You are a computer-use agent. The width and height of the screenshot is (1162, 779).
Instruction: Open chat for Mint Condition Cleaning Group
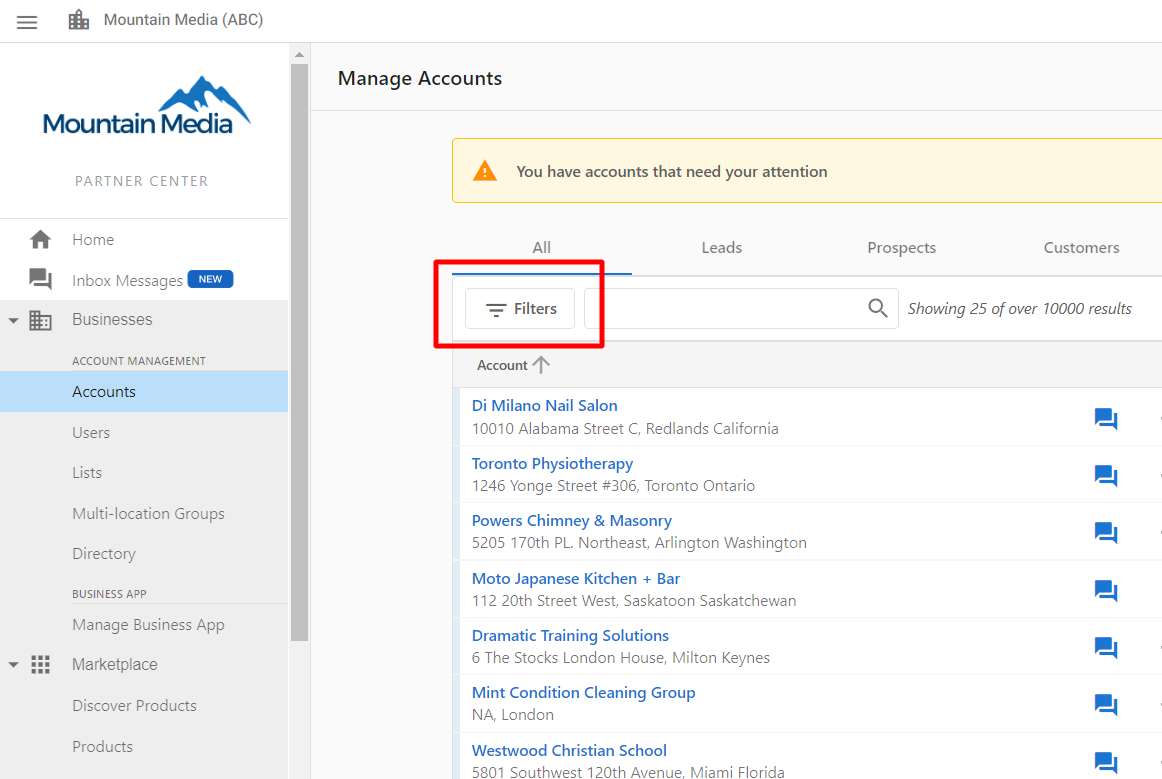(x=1106, y=705)
